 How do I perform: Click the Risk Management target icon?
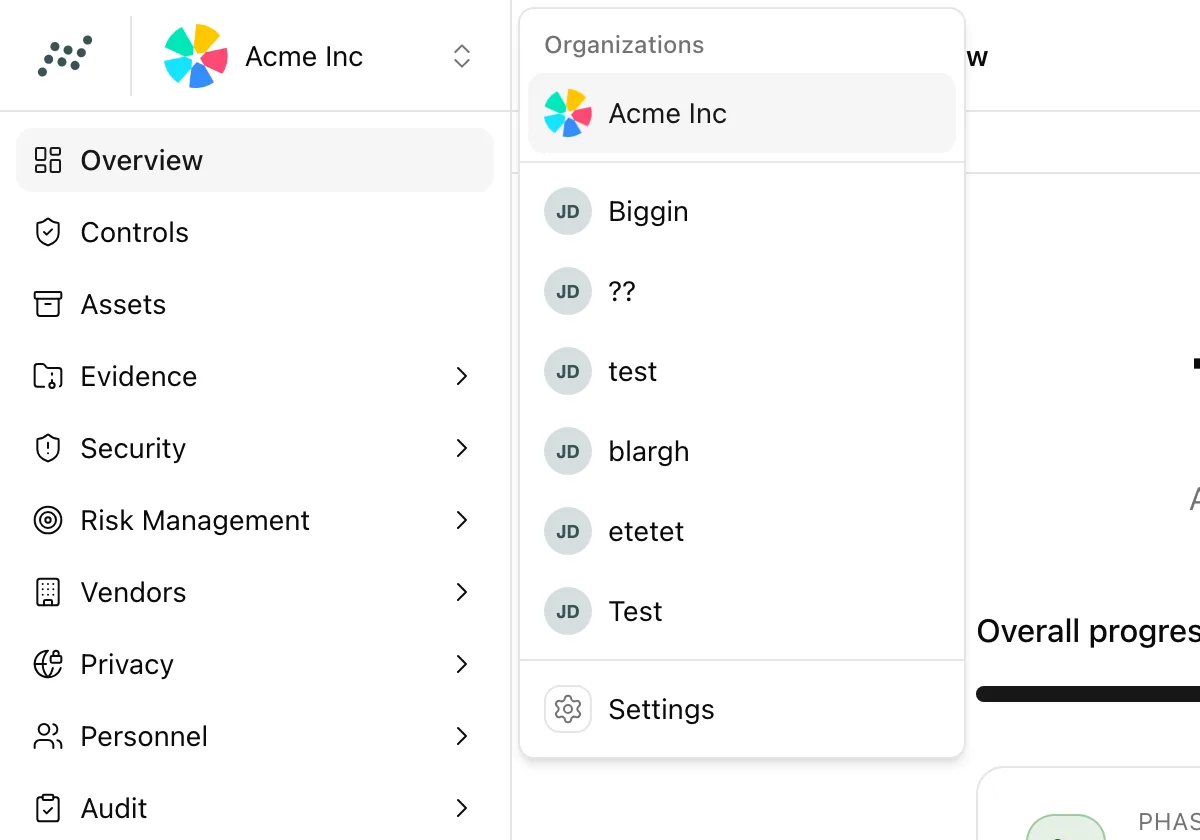(48, 520)
